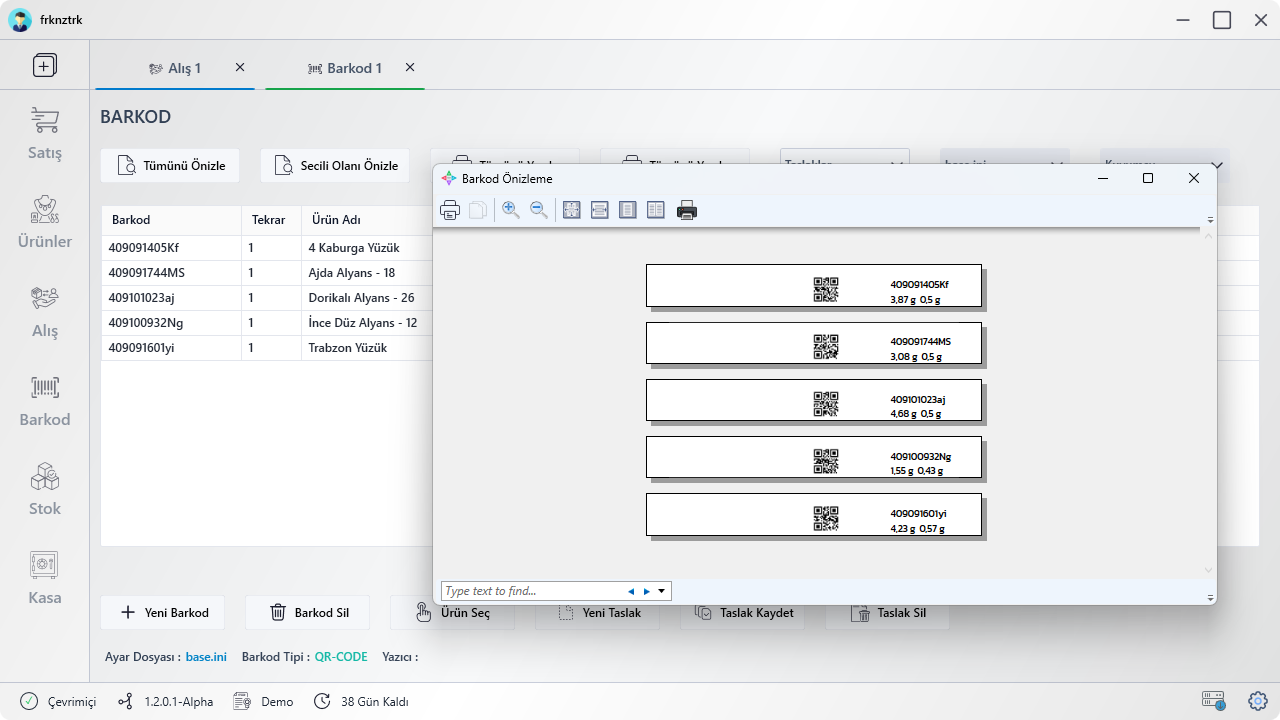
Task: Open the Stok sidebar section
Action: pos(45,489)
